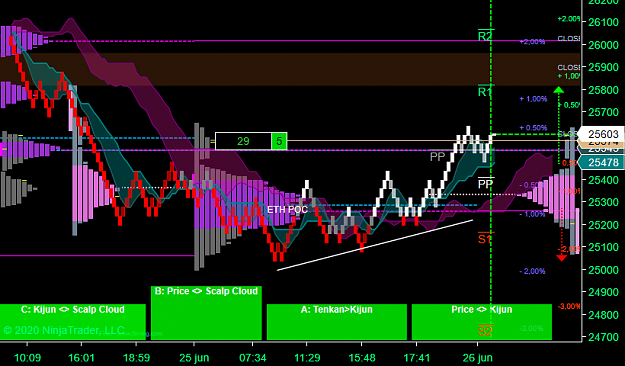Click the 26100 price axis label
Viewport: 625px width, 366px height.
[603, 22]
